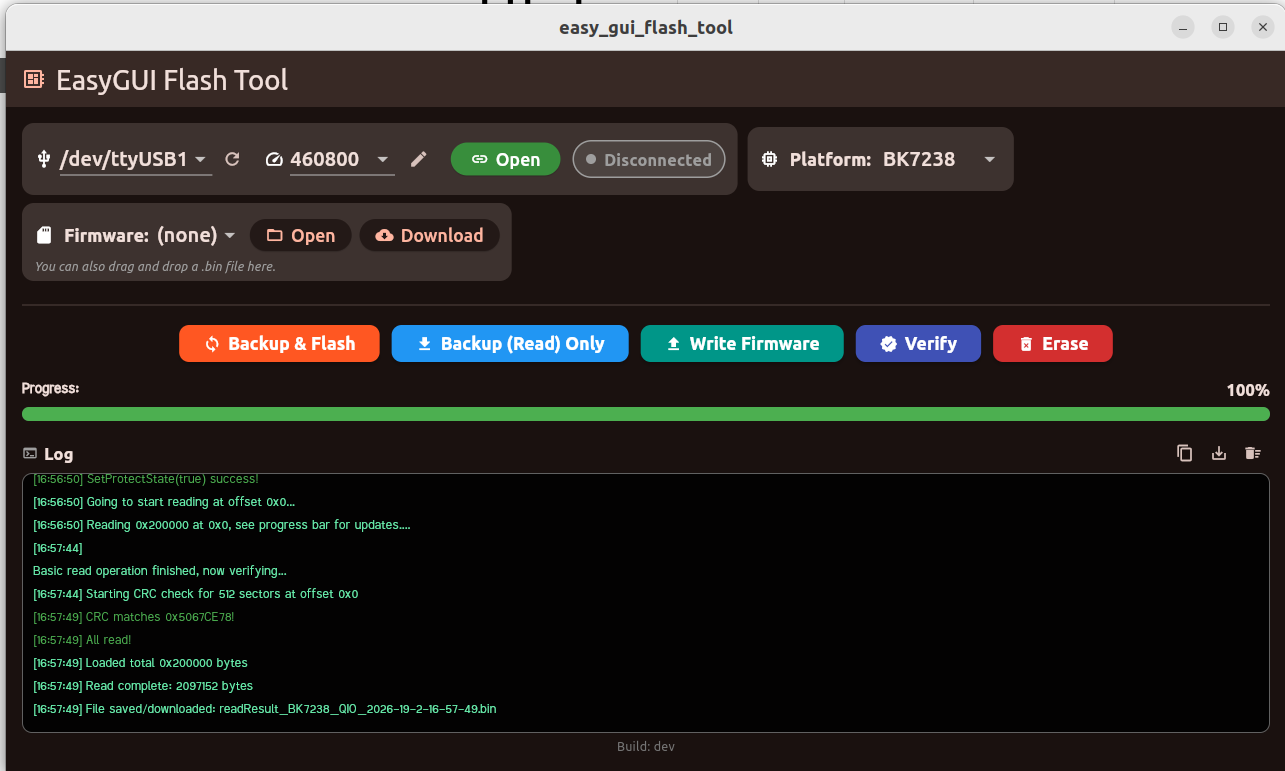Click the 'Loaded total 0x200000 bytes' line
This screenshot has width=1285, height=771.
(140, 663)
